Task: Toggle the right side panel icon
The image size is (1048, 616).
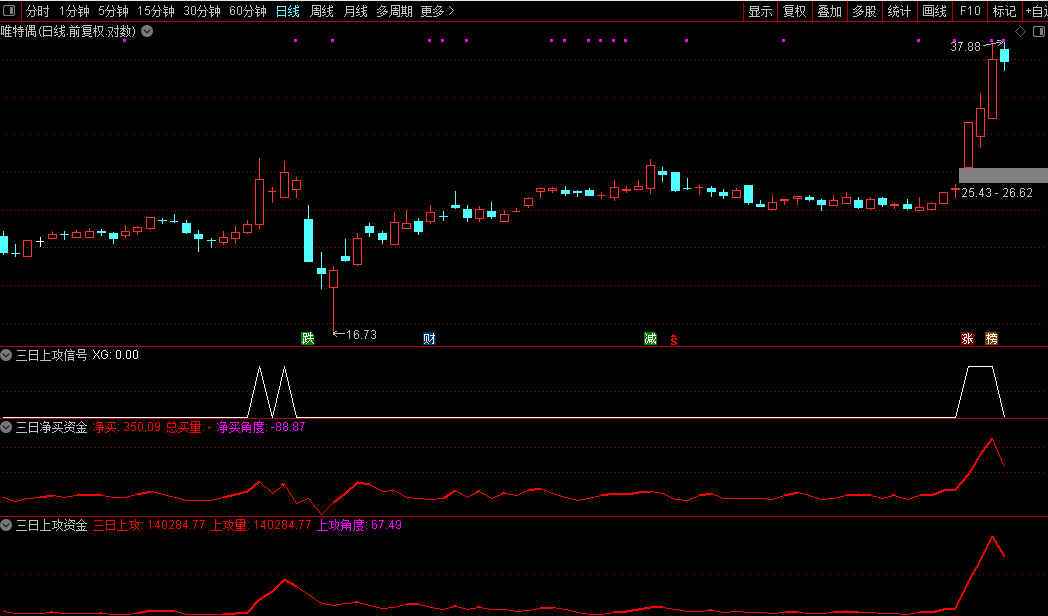Action: (x=1039, y=31)
